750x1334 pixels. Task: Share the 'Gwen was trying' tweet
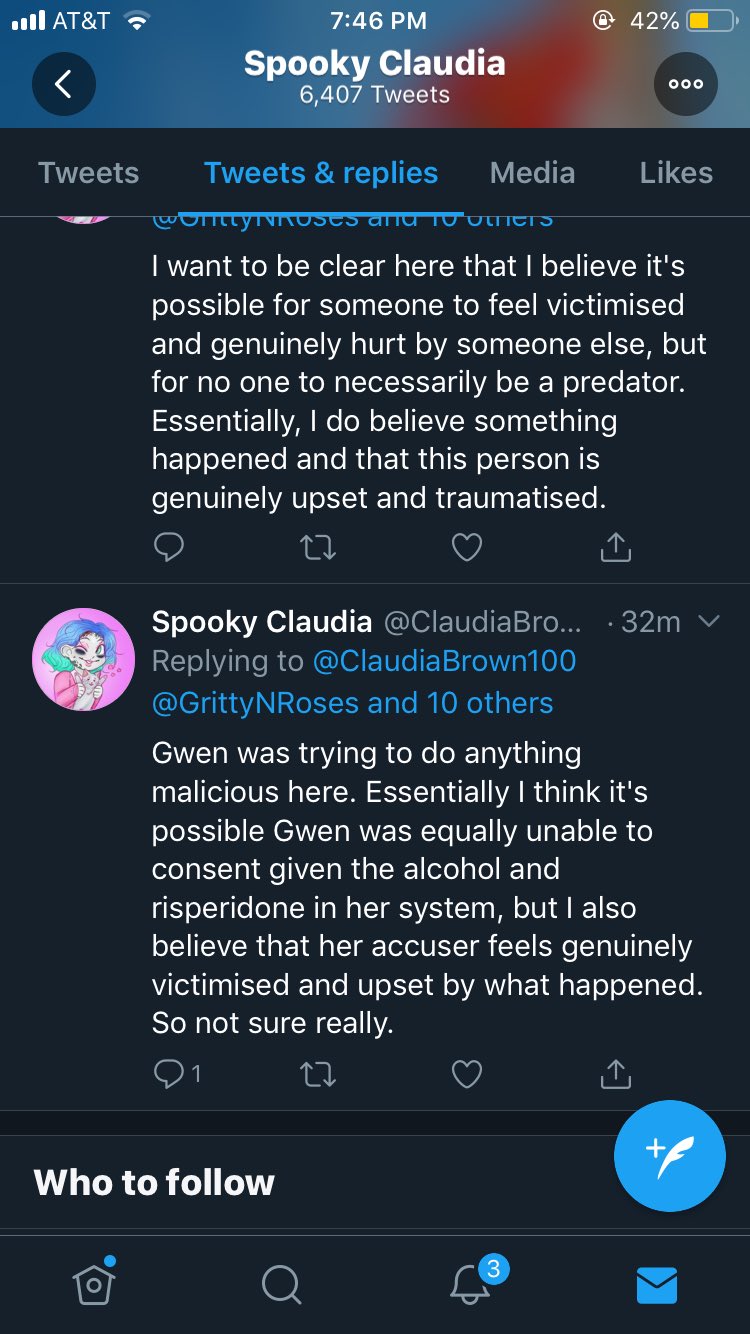click(615, 1074)
